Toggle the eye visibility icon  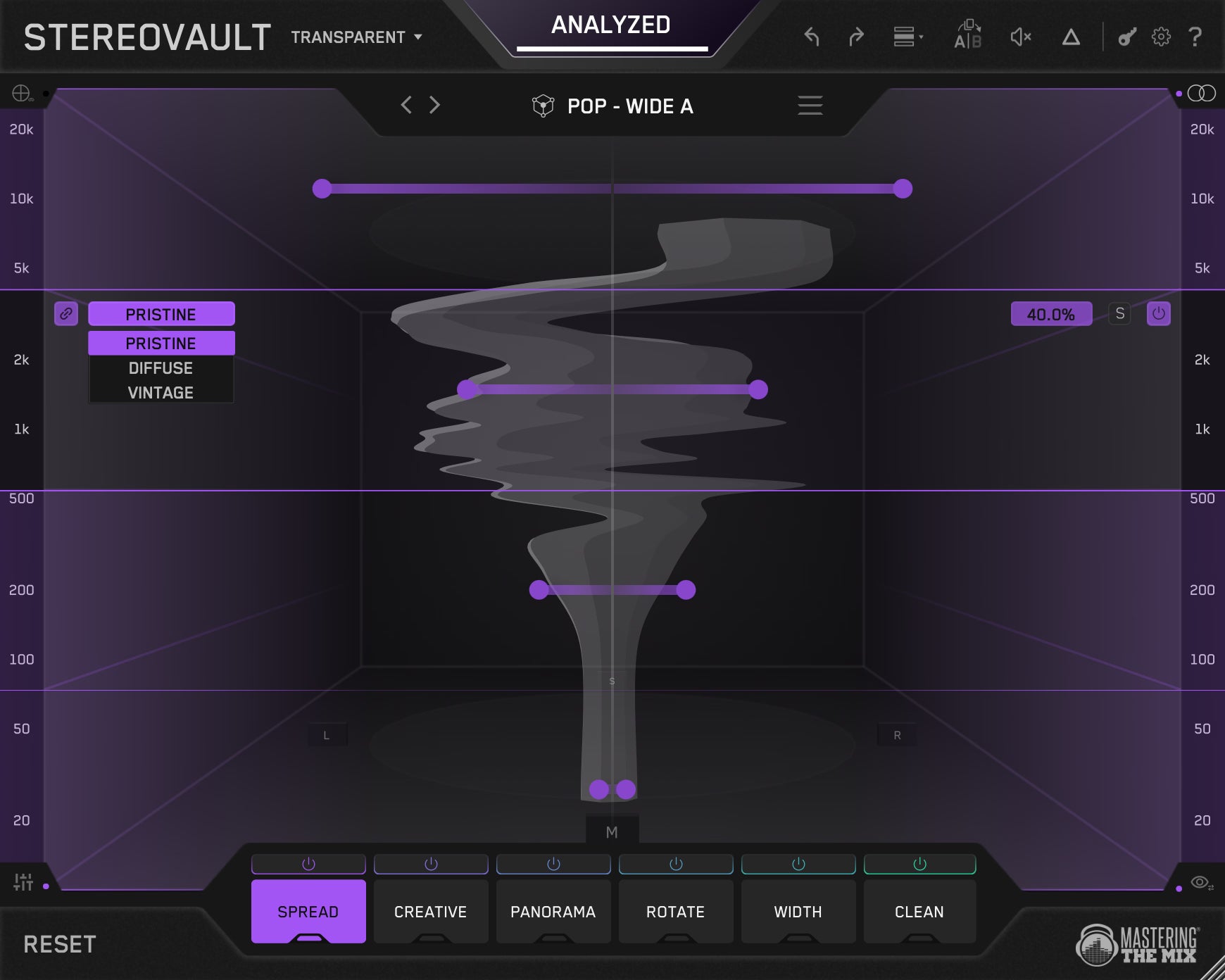click(1201, 883)
